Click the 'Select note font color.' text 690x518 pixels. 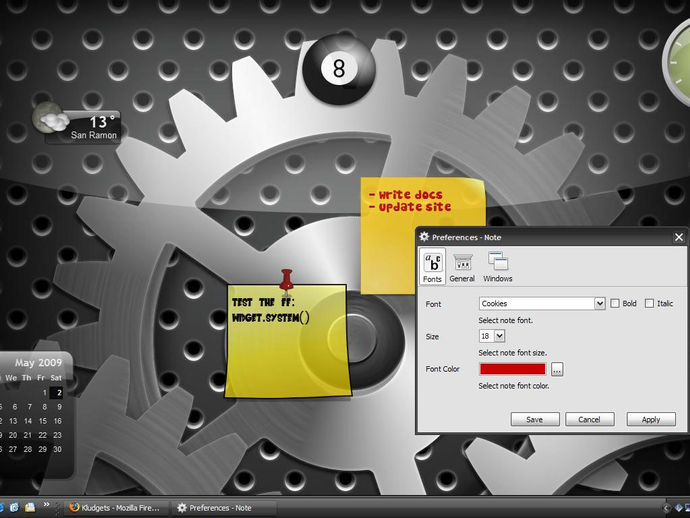(514, 386)
